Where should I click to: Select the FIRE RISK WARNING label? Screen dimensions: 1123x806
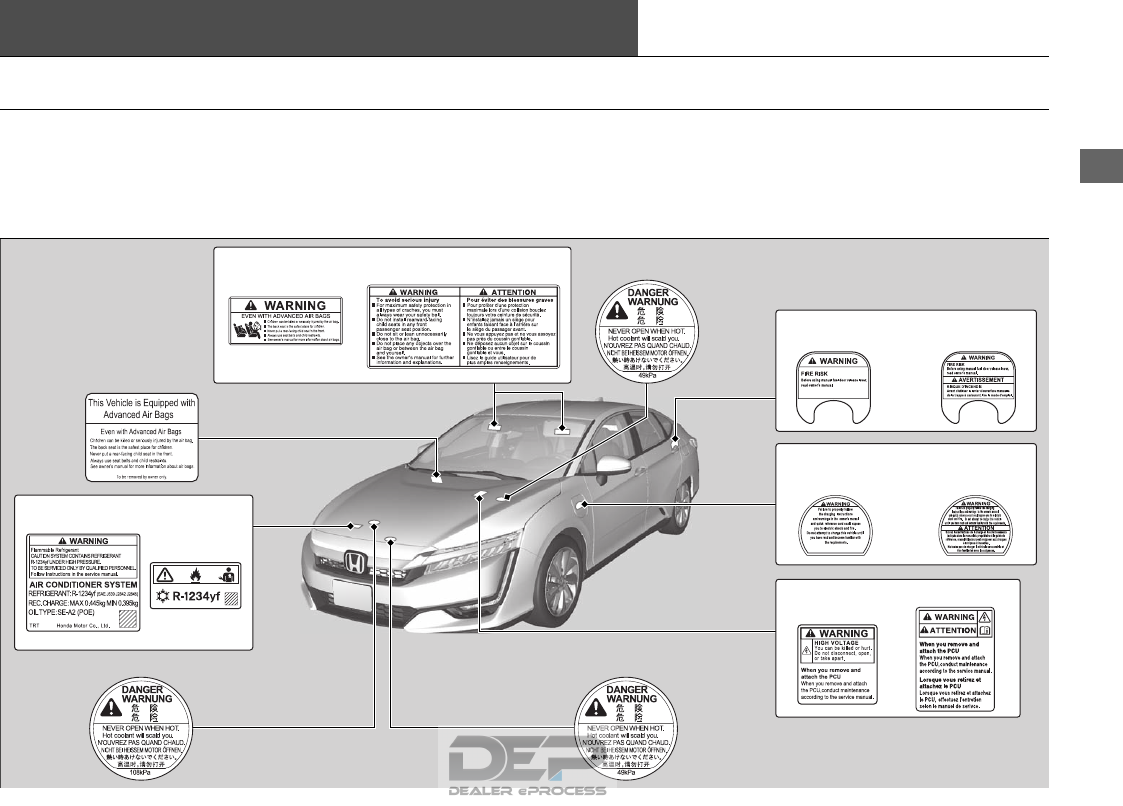coord(834,388)
